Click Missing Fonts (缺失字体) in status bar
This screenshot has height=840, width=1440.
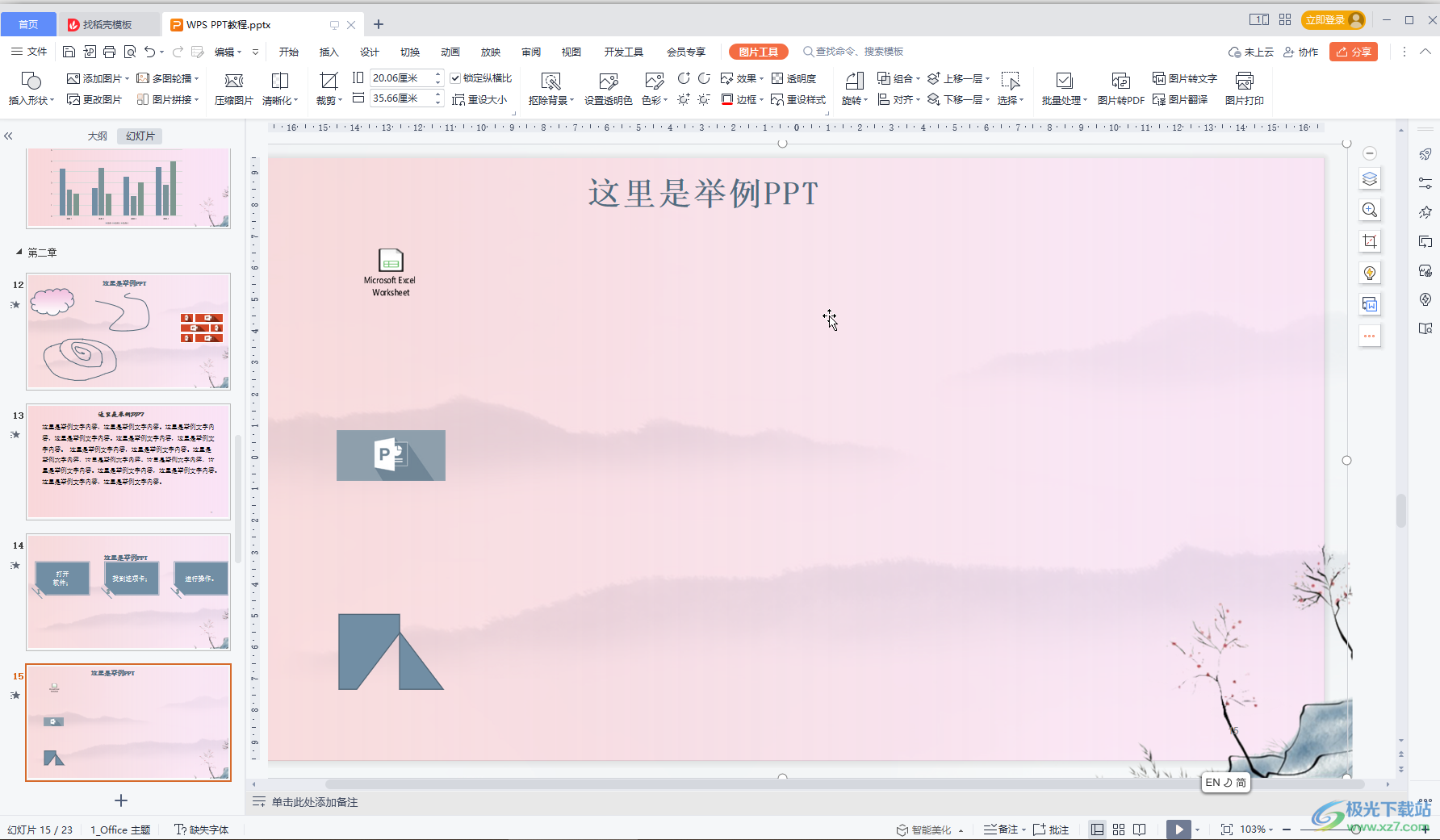point(202,830)
